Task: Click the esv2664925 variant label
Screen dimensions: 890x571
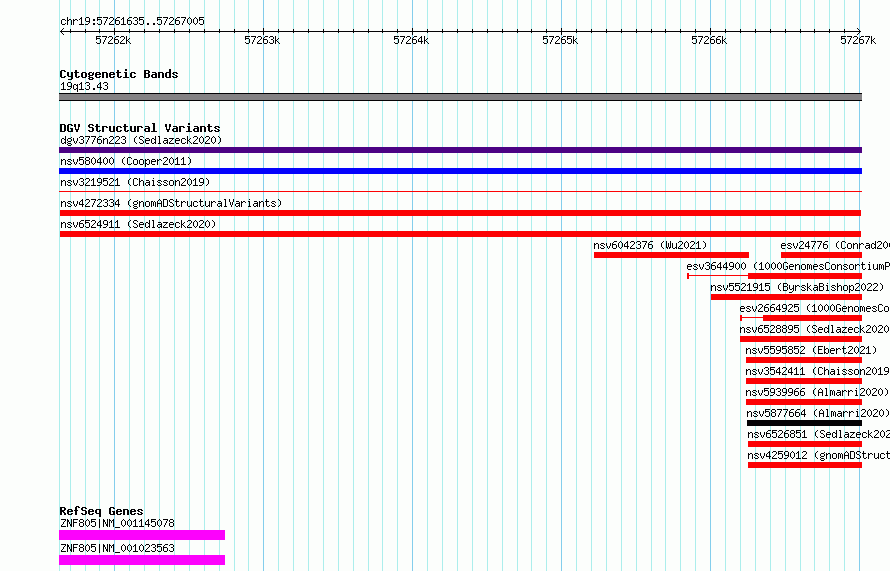Action: (815, 308)
